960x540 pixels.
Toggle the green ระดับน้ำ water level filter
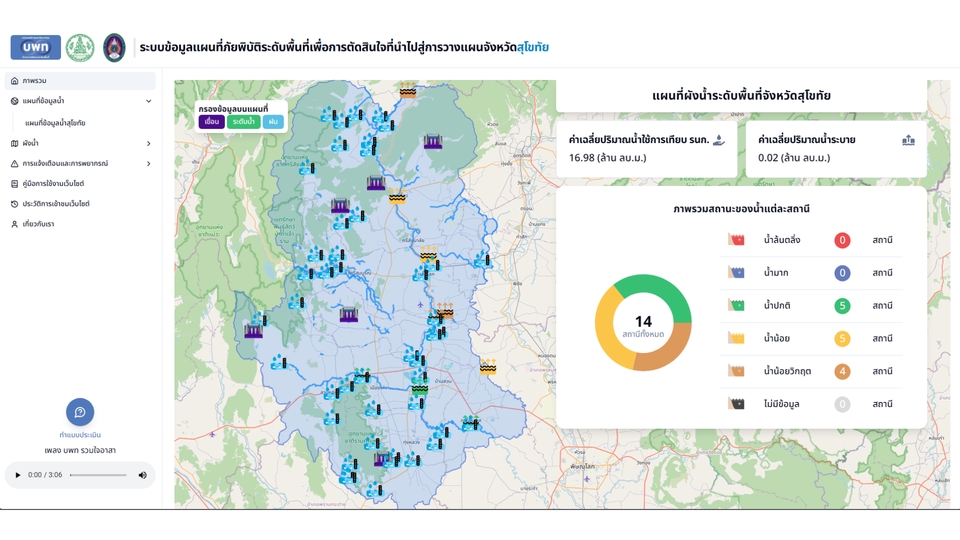point(243,121)
